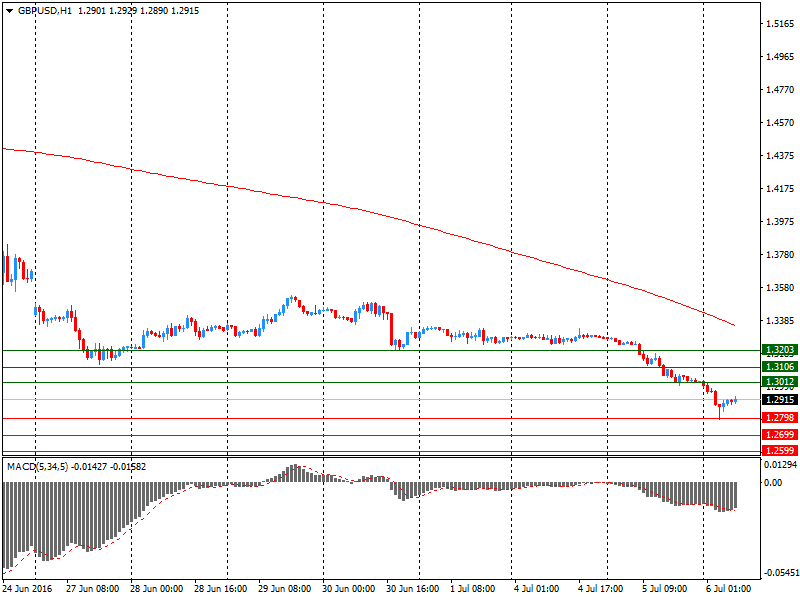
Task: Open the GBPUSD chart dropdown arrow
Action: point(9,11)
